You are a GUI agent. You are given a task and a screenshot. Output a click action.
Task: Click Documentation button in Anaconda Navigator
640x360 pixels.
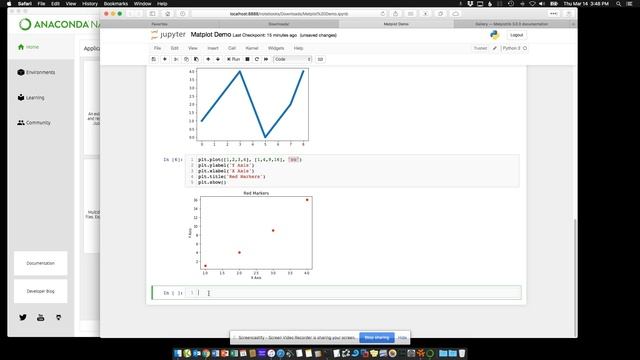tap(40, 263)
